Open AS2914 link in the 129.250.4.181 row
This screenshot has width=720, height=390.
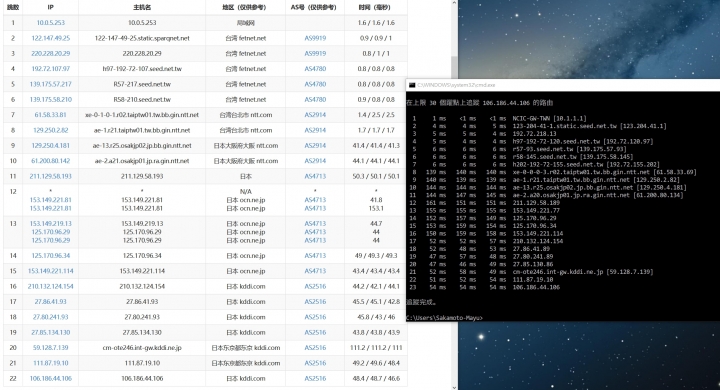(x=315, y=146)
